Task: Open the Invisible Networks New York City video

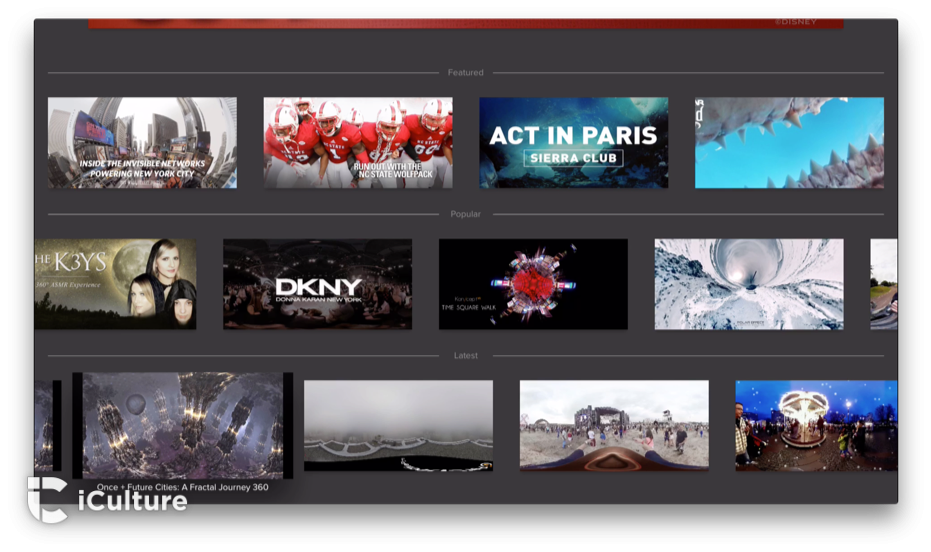Action: click(142, 143)
